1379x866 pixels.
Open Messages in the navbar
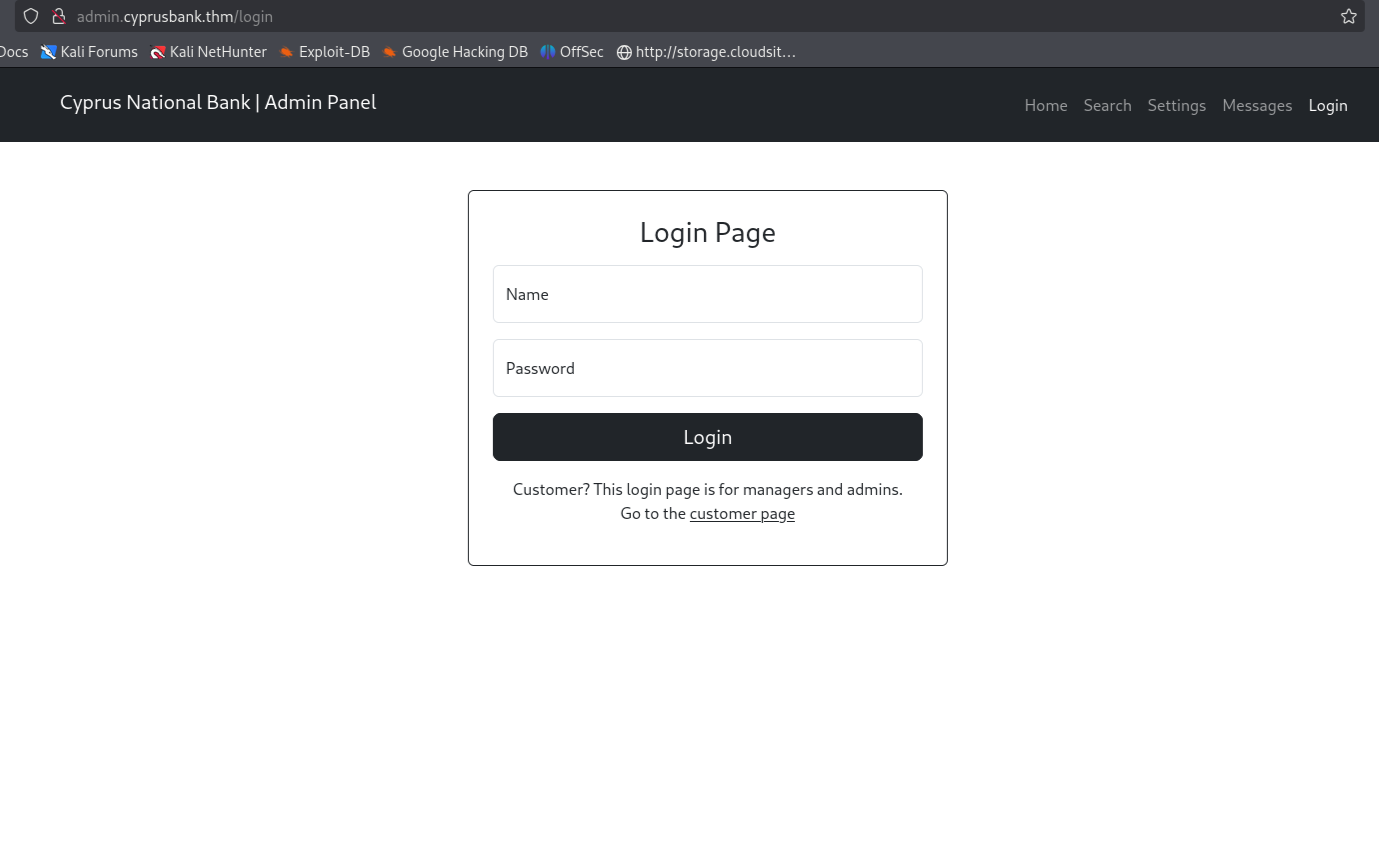(x=1257, y=105)
